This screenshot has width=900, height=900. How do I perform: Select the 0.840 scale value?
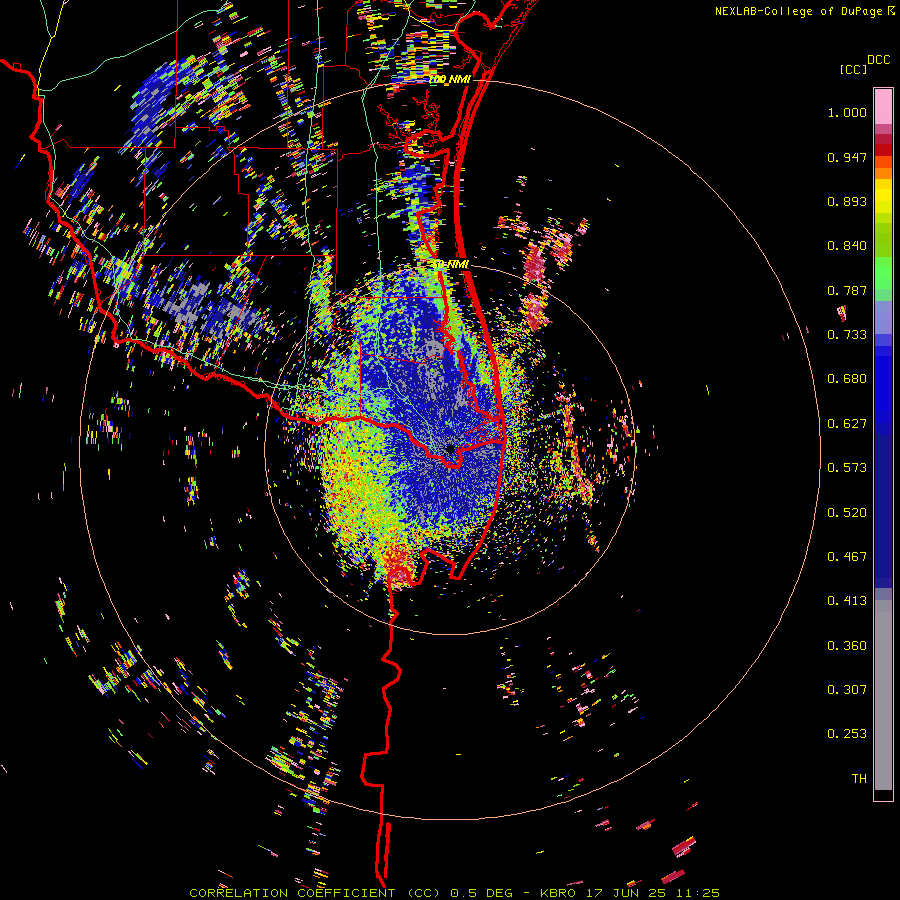pos(847,246)
